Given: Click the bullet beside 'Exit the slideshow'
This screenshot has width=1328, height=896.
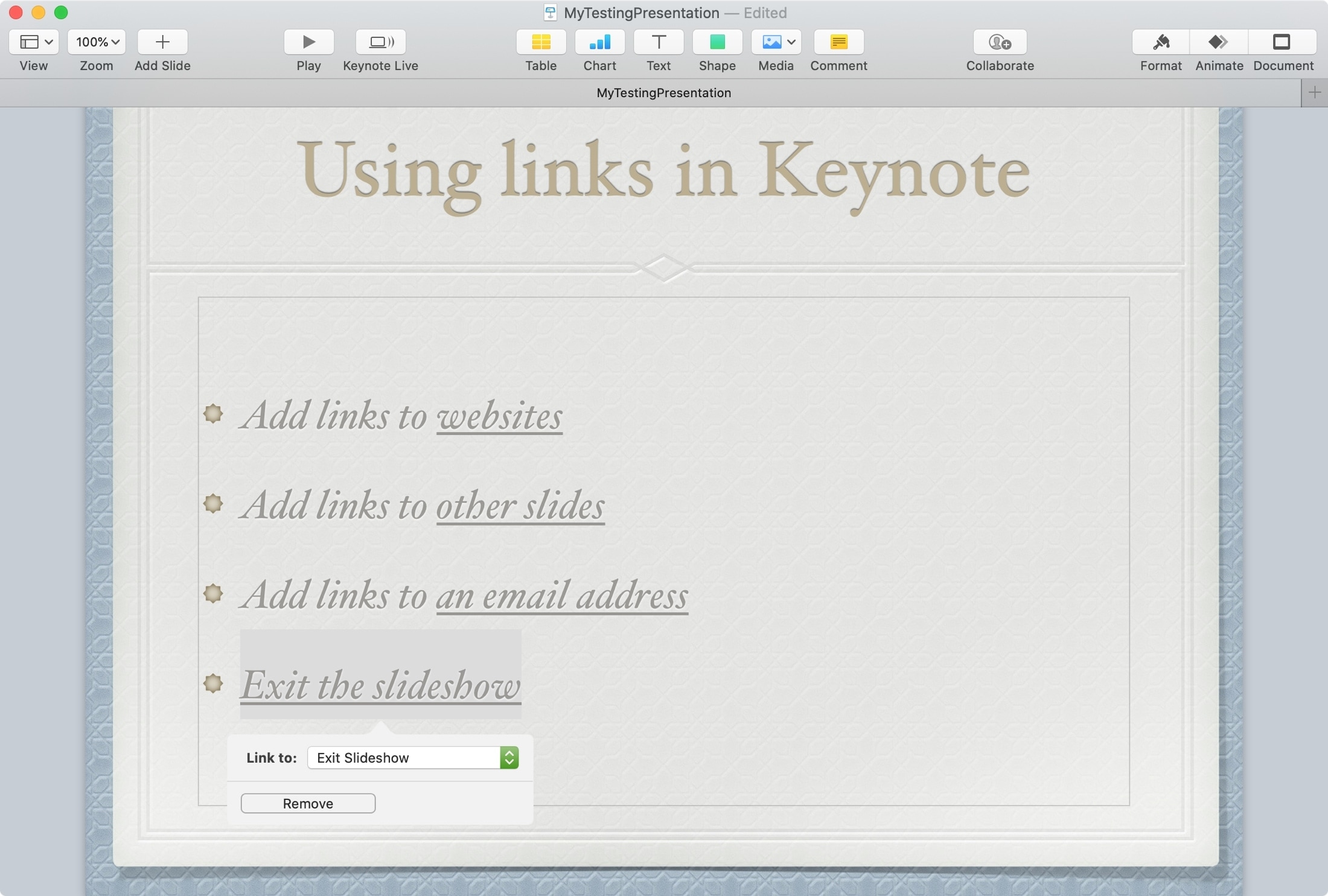Looking at the screenshot, I should [213, 684].
